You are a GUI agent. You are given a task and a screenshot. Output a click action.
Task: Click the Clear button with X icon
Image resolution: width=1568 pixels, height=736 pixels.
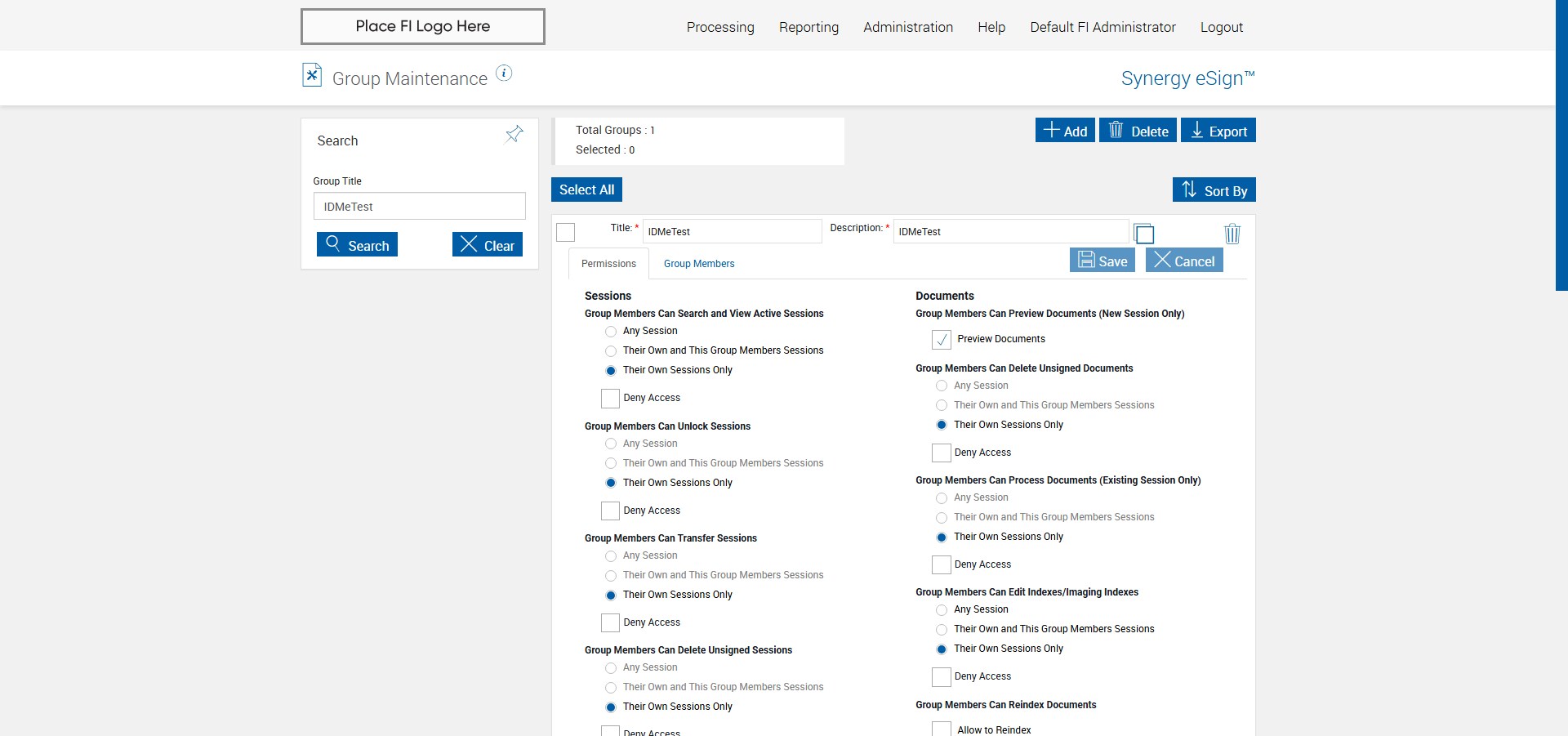tap(487, 245)
